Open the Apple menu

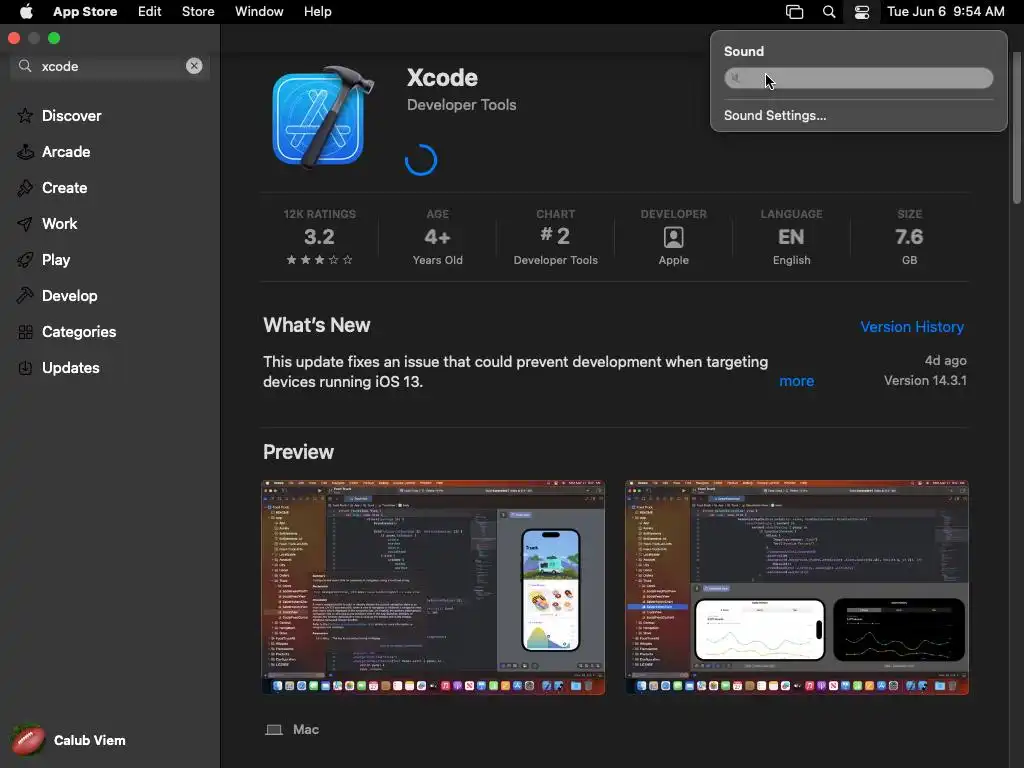[x=26, y=12]
